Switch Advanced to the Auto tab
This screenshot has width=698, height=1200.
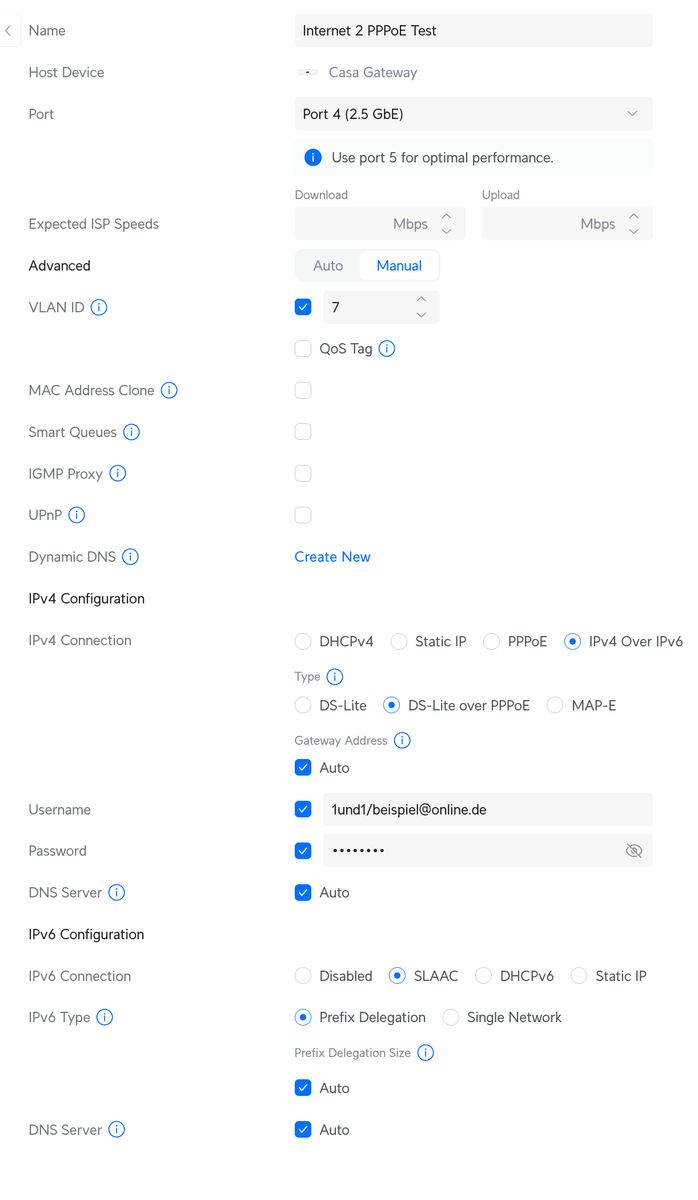(x=328, y=266)
